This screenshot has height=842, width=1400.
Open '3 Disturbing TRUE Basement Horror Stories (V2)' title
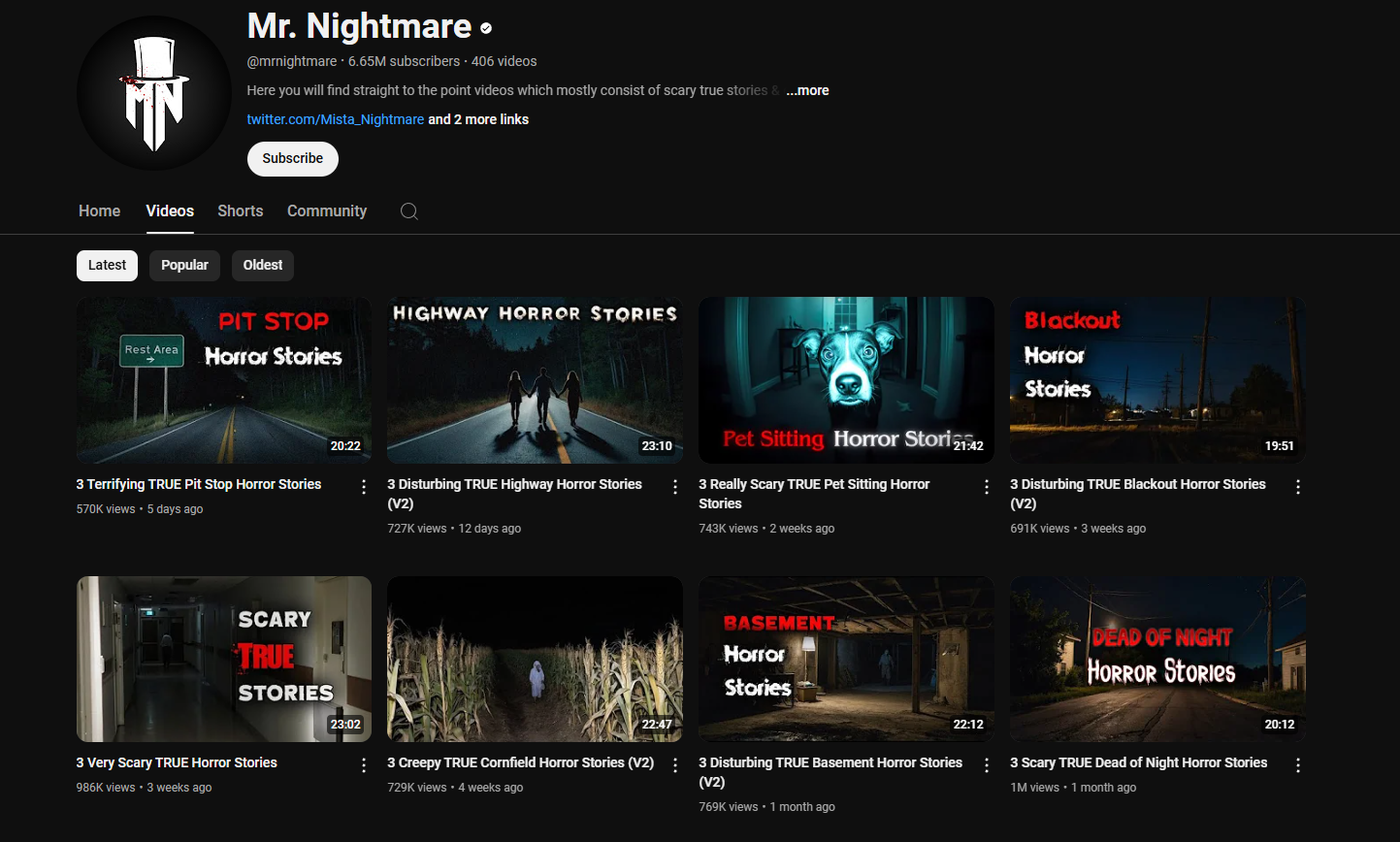coord(830,772)
